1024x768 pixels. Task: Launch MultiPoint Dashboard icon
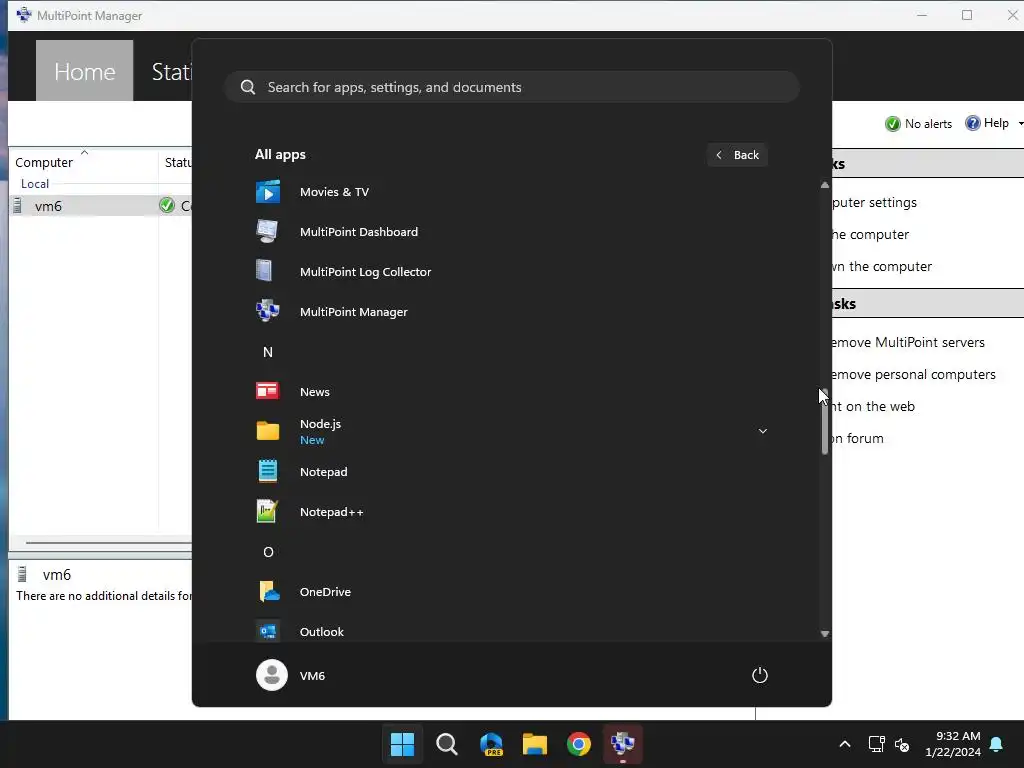pyautogui.click(x=268, y=232)
